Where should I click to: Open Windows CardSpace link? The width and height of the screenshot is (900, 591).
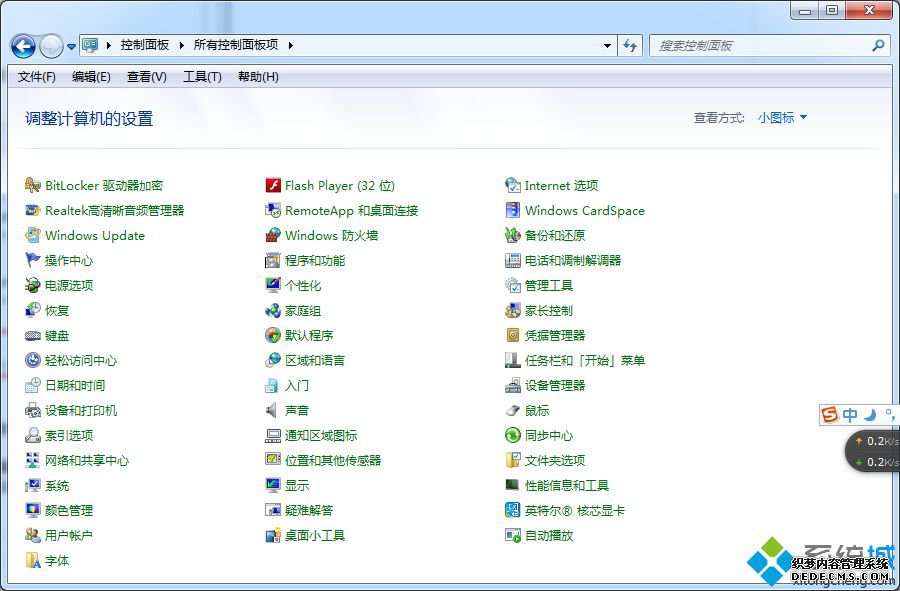[585, 211]
